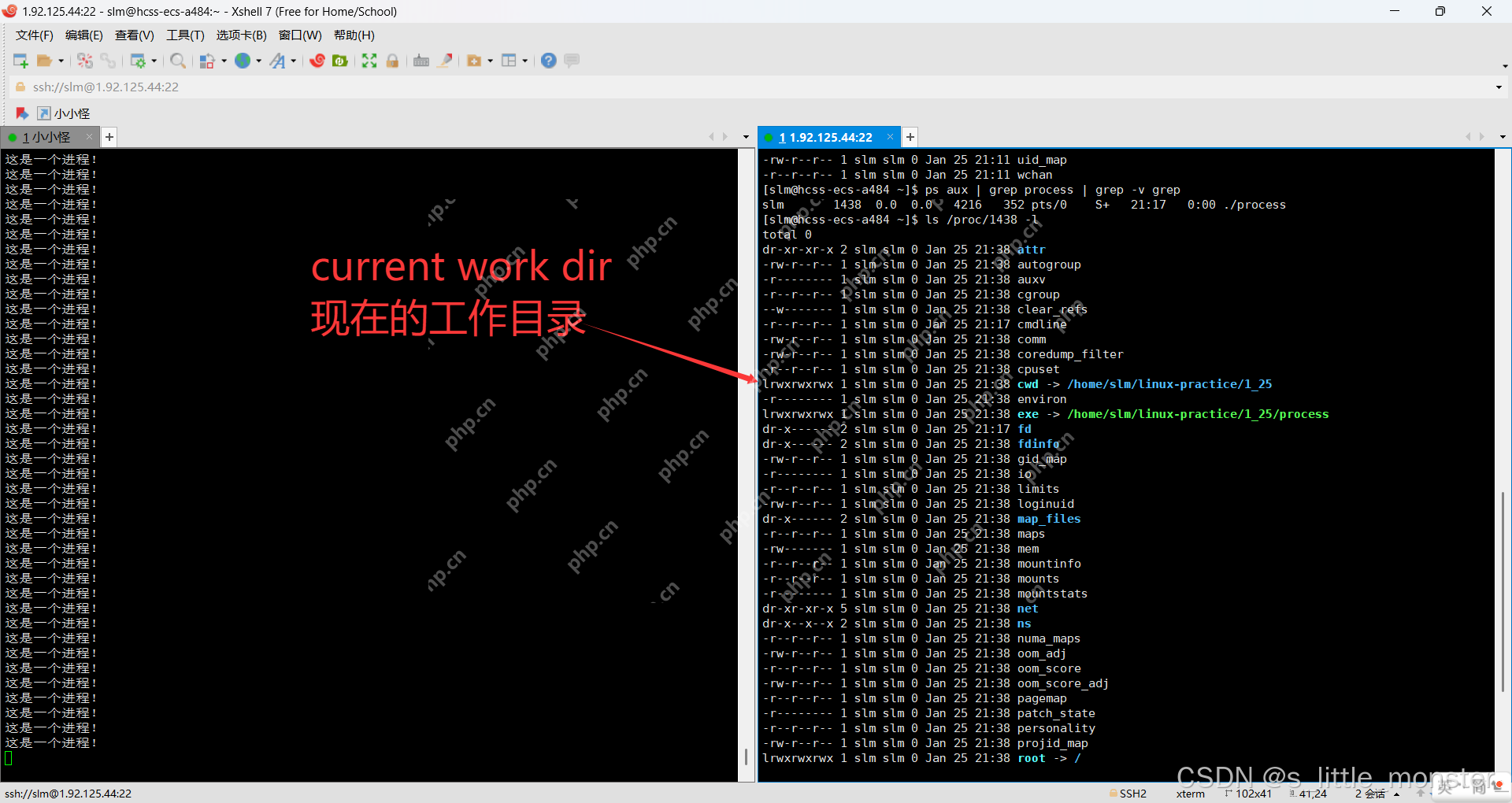This screenshot has width=1512, height=803.
Task: Click the lock screen padlock icon
Action: click(x=392, y=61)
